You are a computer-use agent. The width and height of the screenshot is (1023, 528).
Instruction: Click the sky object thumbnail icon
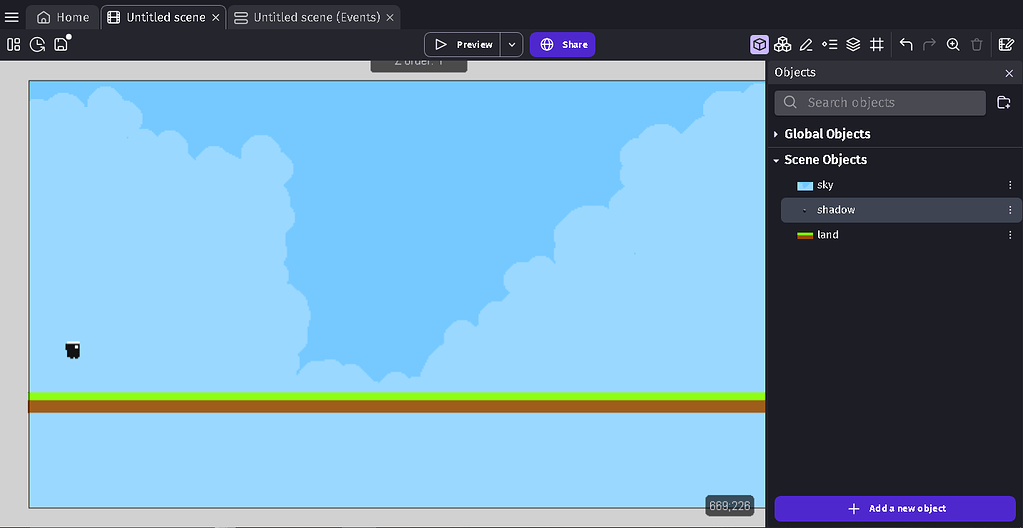tap(805, 186)
